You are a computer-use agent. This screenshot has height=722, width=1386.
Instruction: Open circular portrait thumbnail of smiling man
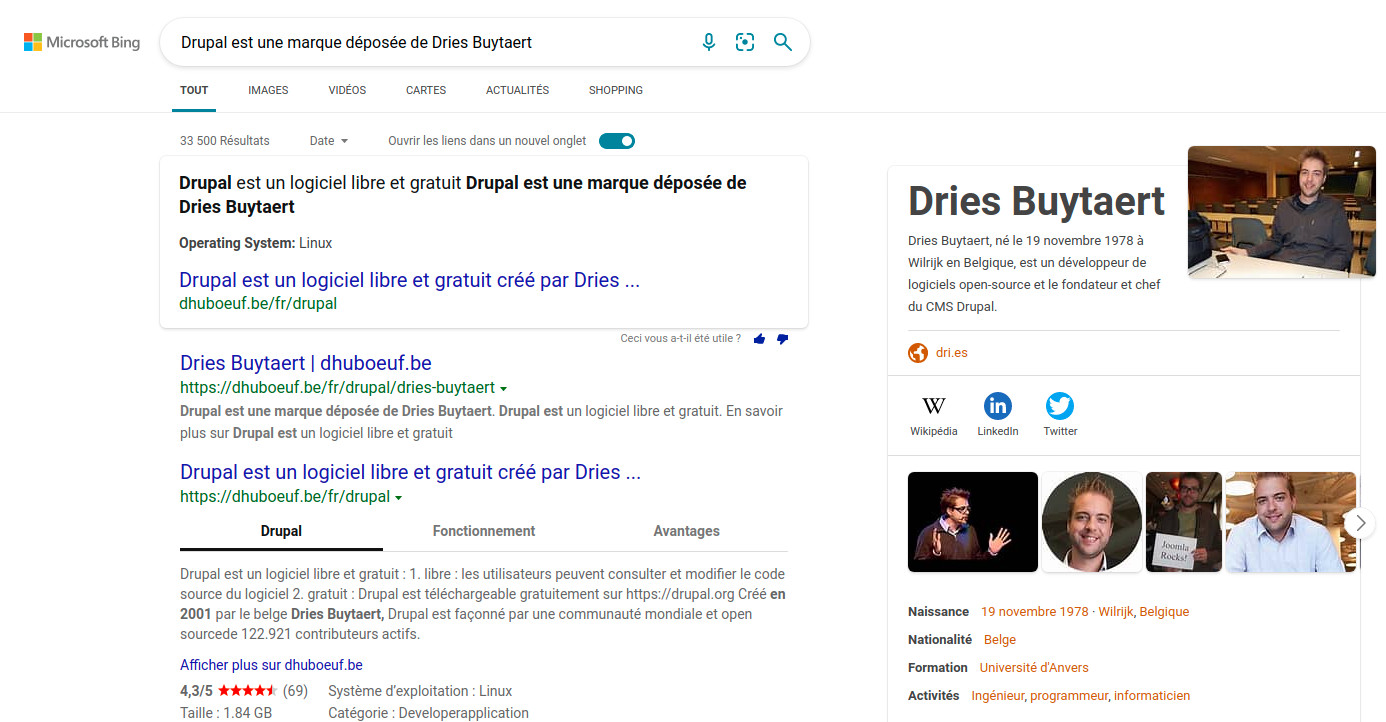coord(1092,522)
